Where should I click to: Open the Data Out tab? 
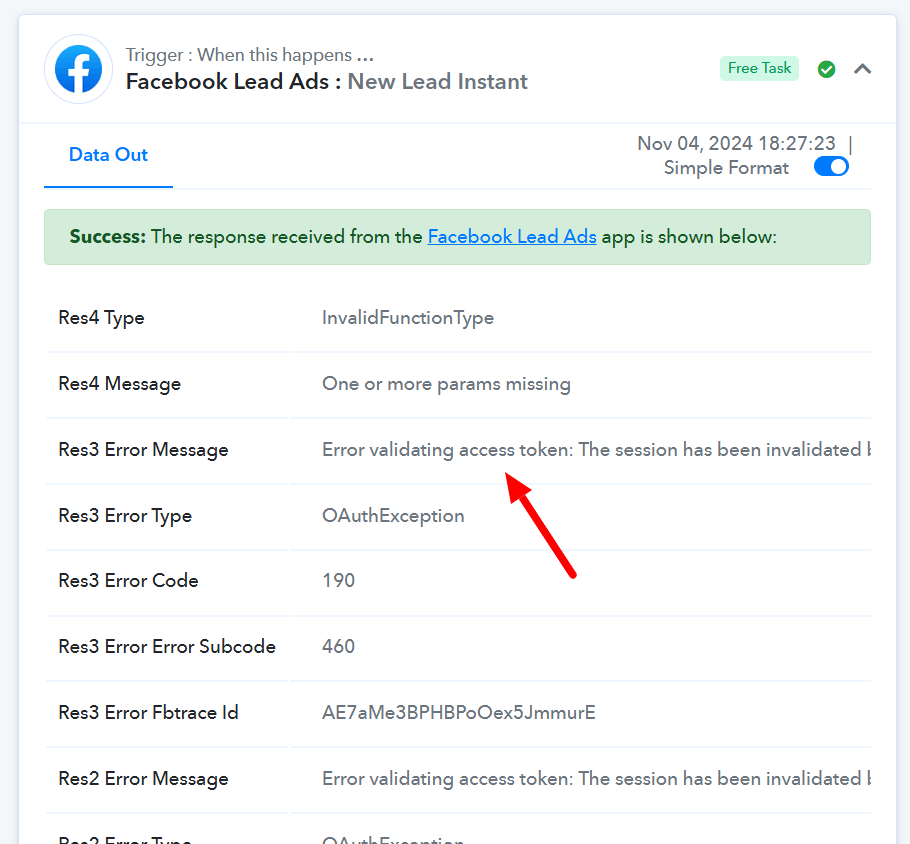click(108, 155)
